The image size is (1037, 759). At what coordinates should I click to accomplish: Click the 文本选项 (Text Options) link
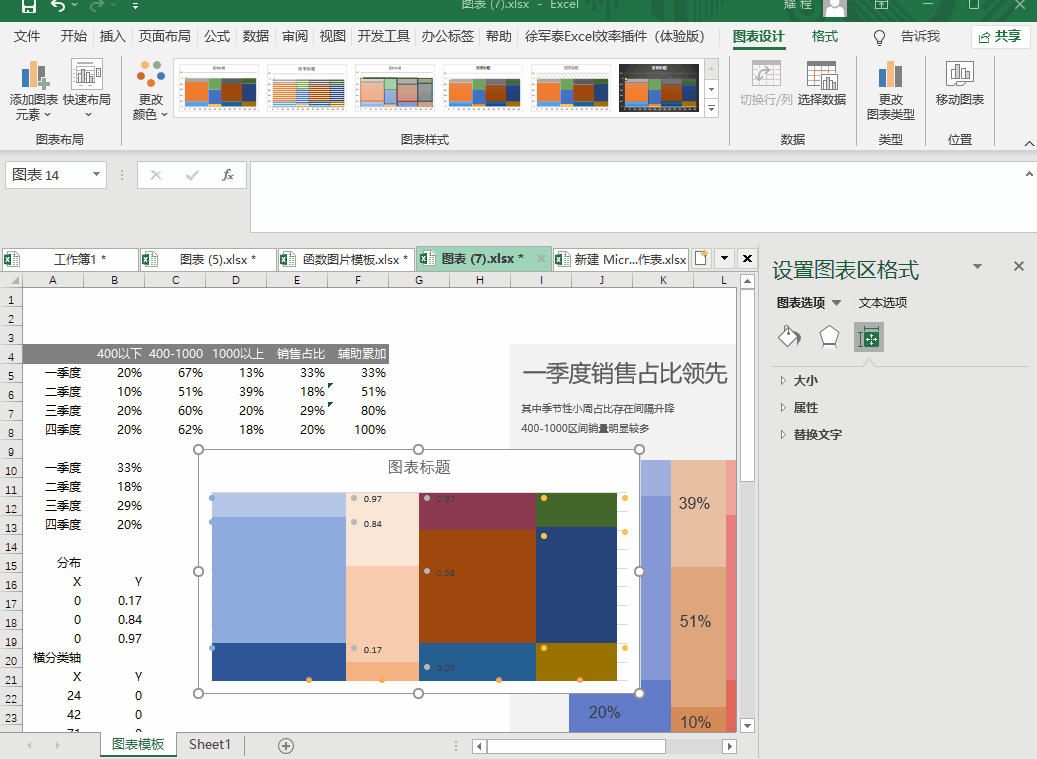(883, 303)
